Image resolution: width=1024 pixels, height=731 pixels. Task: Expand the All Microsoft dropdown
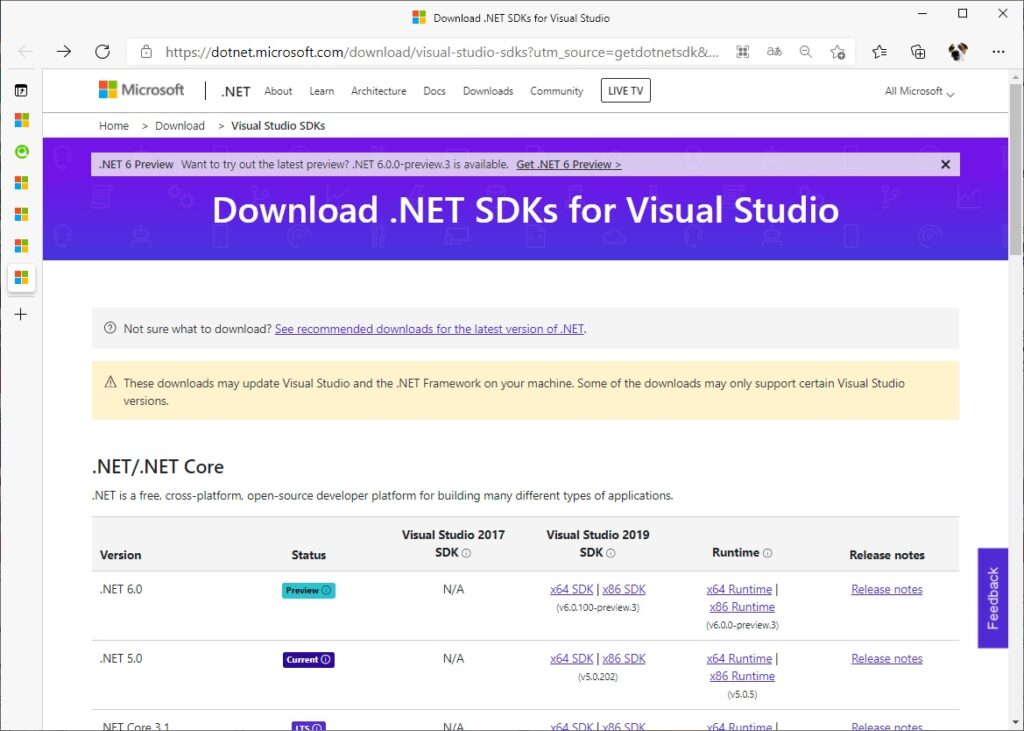pyautogui.click(x=920, y=91)
